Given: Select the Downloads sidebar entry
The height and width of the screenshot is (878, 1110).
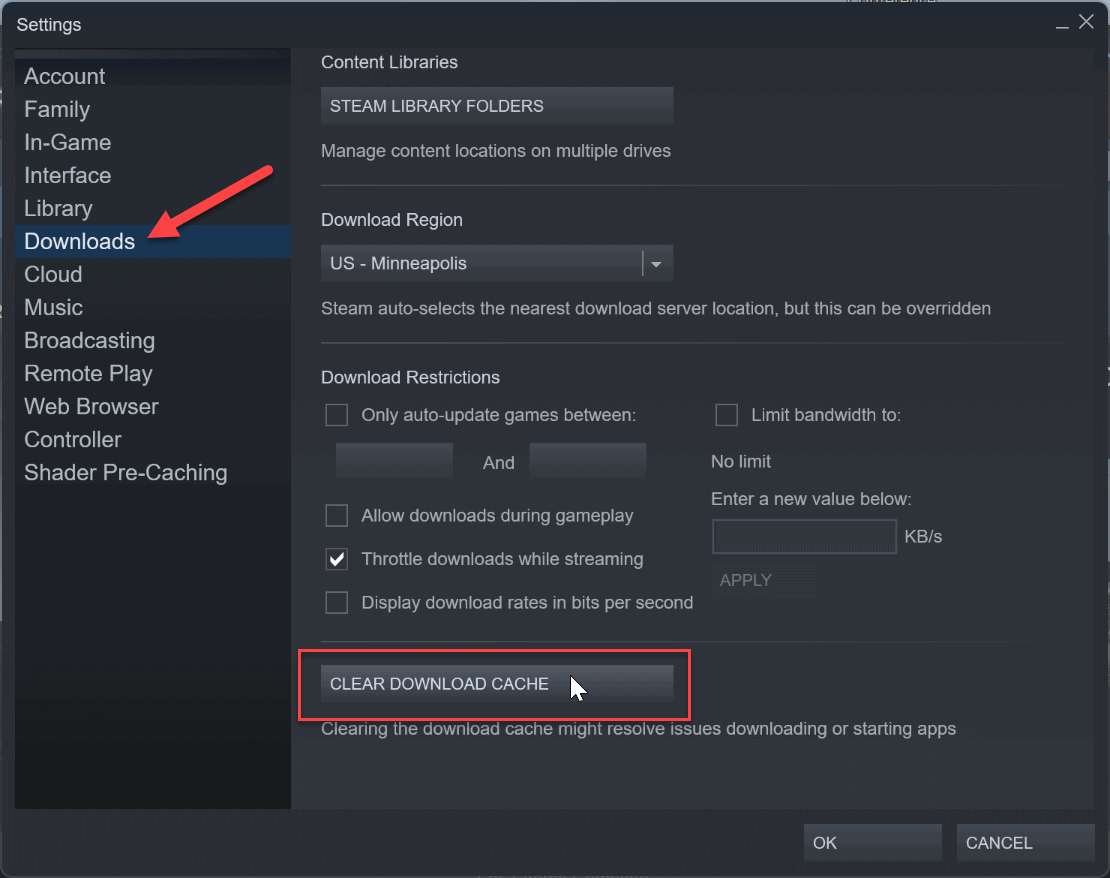Looking at the screenshot, I should (79, 241).
